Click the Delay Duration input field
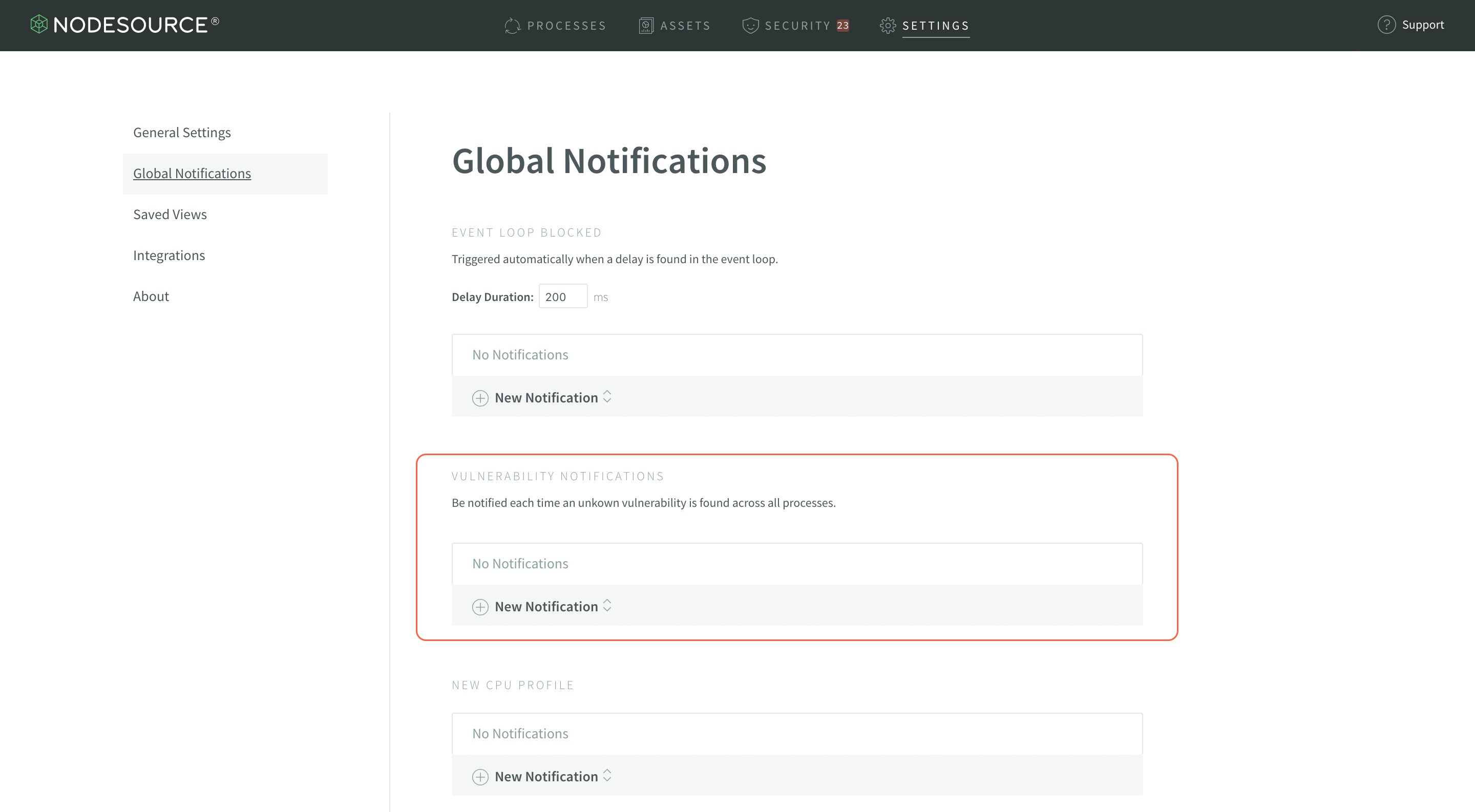The height and width of the screenshot is (812, 1475). point(562,296)
